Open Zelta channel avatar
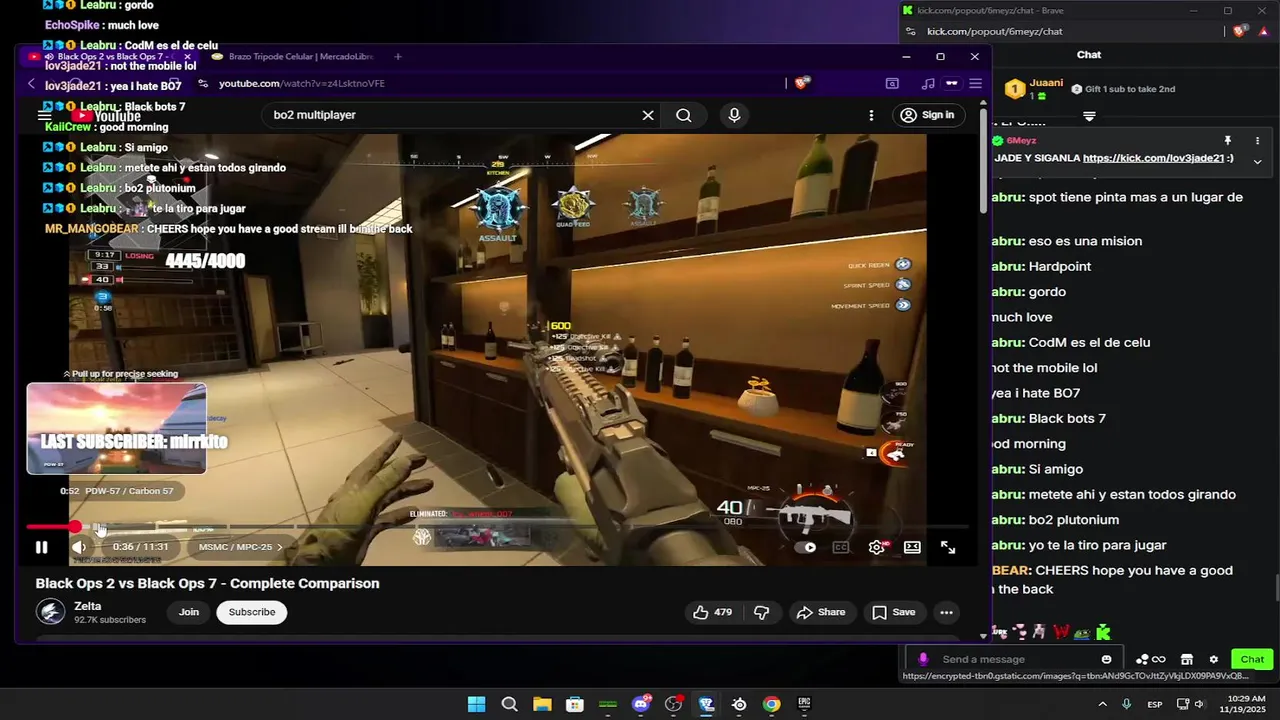 [x=50, y=612]
